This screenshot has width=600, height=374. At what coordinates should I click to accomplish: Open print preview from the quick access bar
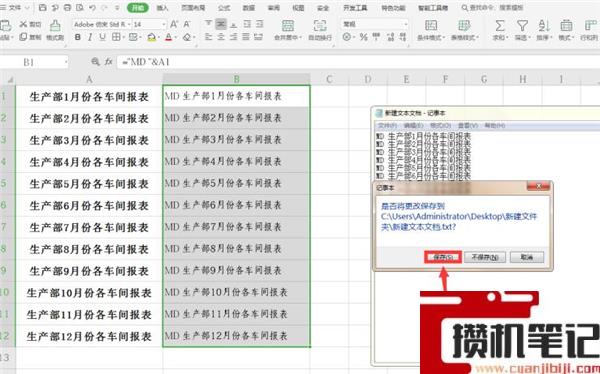(x=80, y=8)
